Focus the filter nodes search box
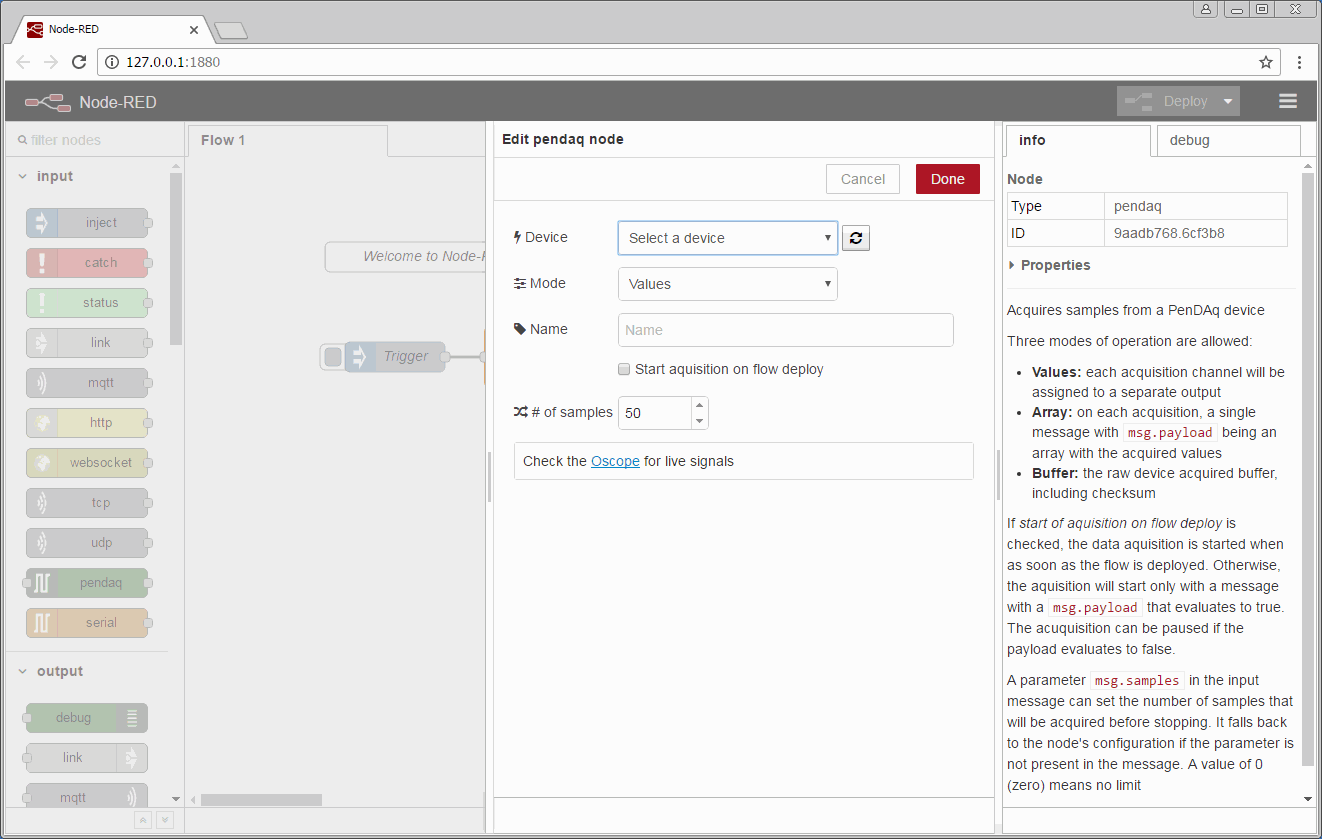 pyautogui.click(x=93, y=141)
